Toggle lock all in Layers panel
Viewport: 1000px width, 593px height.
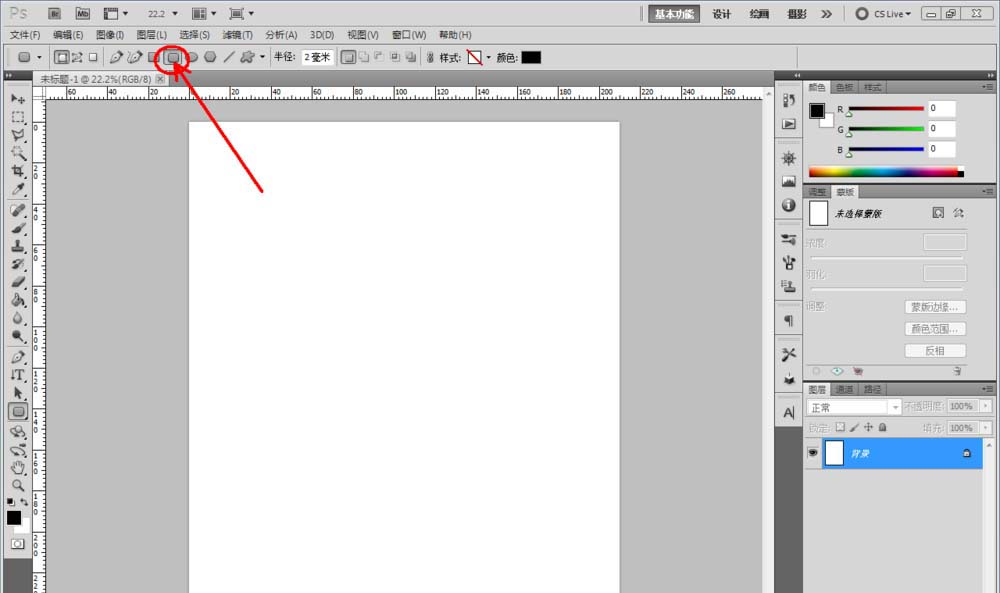[x=883, y=427]
